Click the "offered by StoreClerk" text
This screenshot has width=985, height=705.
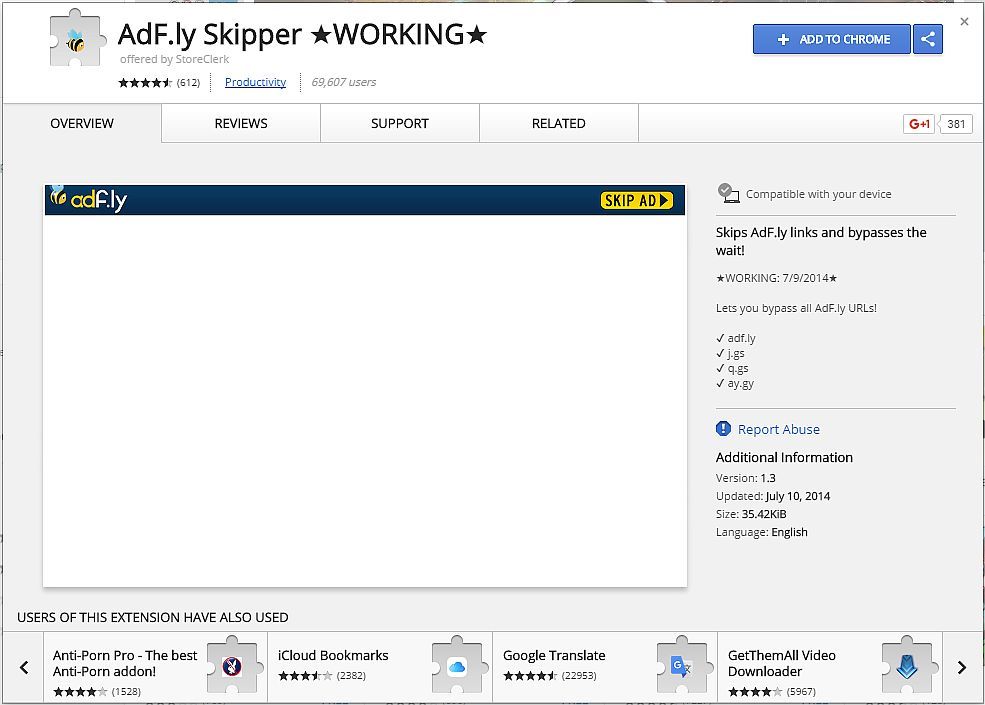[175, 59]
